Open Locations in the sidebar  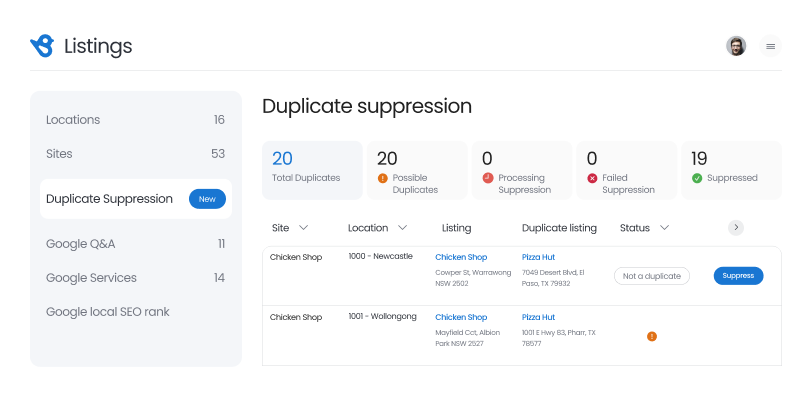pos(136,120)
